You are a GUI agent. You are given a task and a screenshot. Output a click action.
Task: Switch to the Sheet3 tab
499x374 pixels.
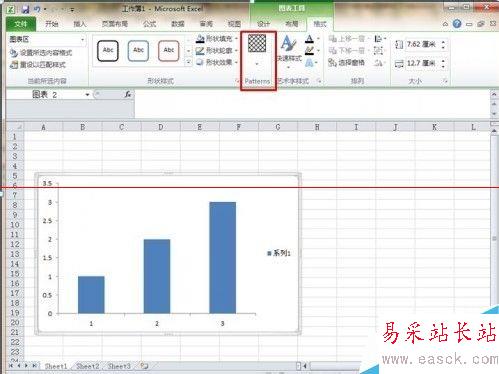119,366
